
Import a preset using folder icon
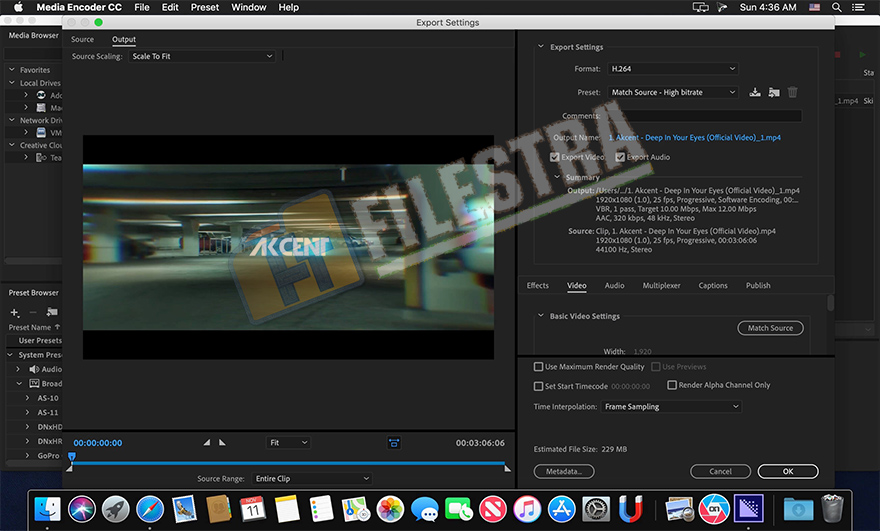[x=774, y=92]
